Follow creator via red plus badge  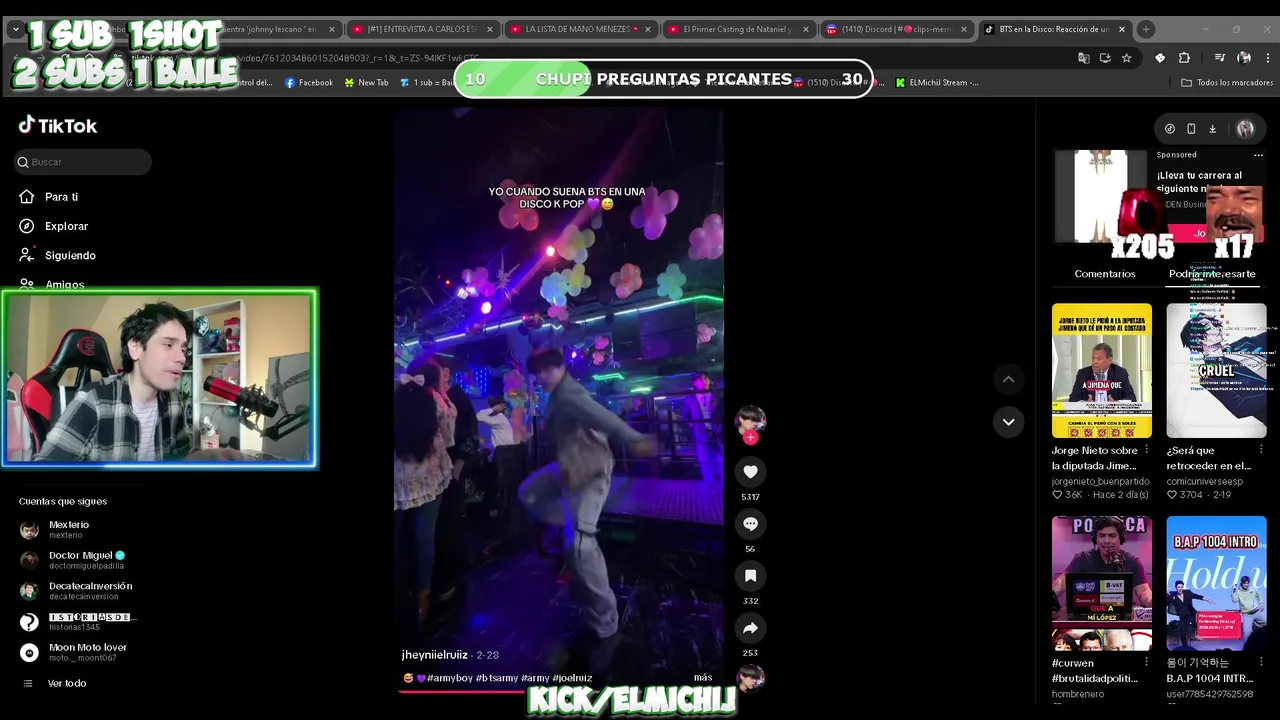click(x=750, y=437)
